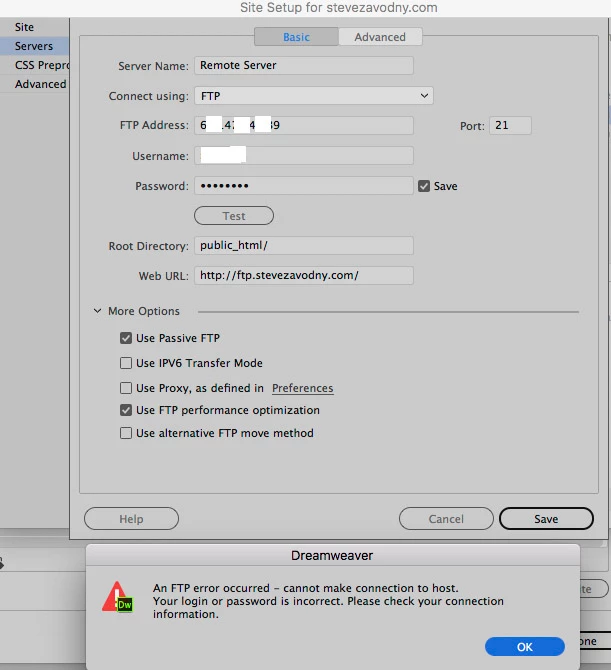Viewport: 611px width, 670px height.
Task: Enable Use alternative FTP move method
Action: (x=126, y=433)
